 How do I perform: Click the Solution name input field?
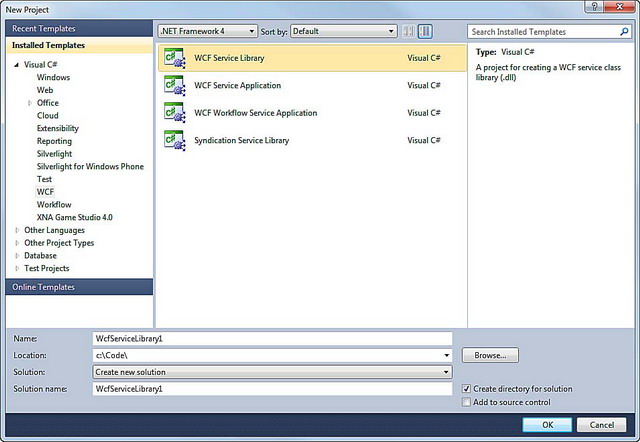click(272, 389)
